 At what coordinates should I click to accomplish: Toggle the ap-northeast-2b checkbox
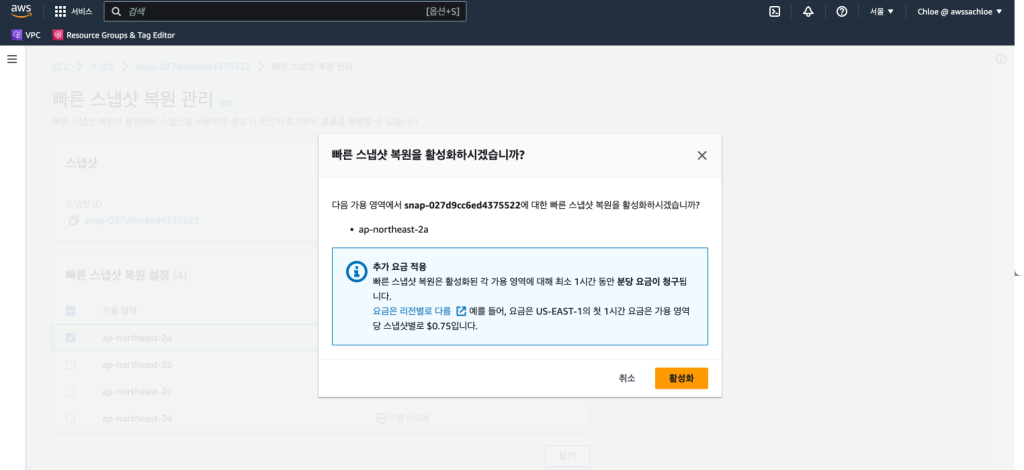coord(71,364)
